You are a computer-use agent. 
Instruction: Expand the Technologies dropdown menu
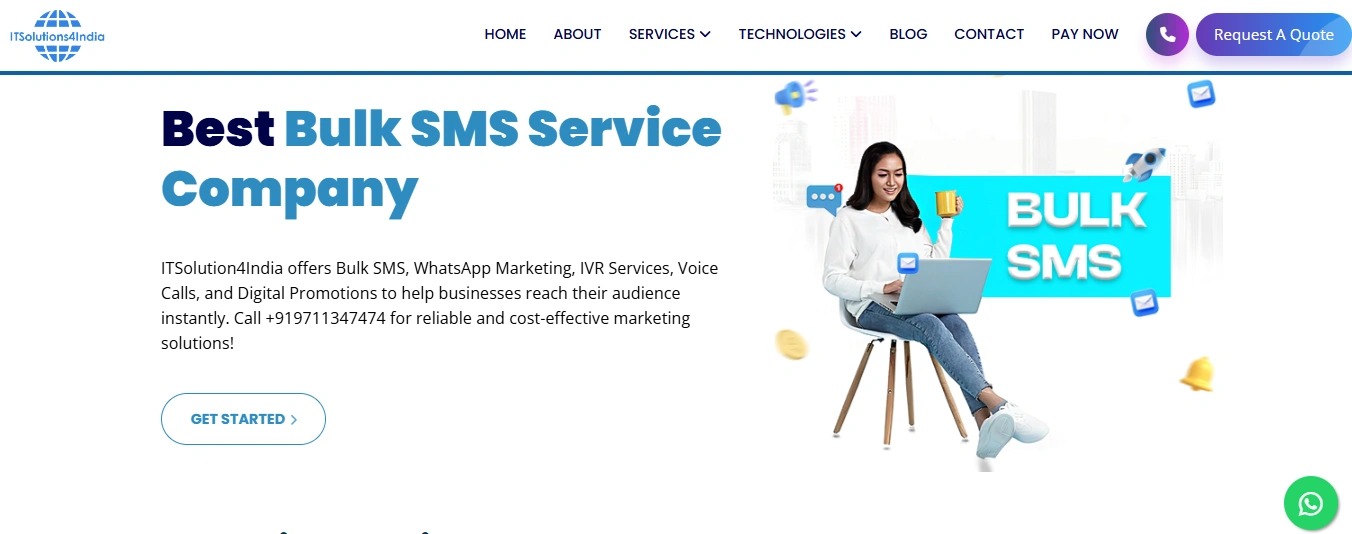coord(800,34)
